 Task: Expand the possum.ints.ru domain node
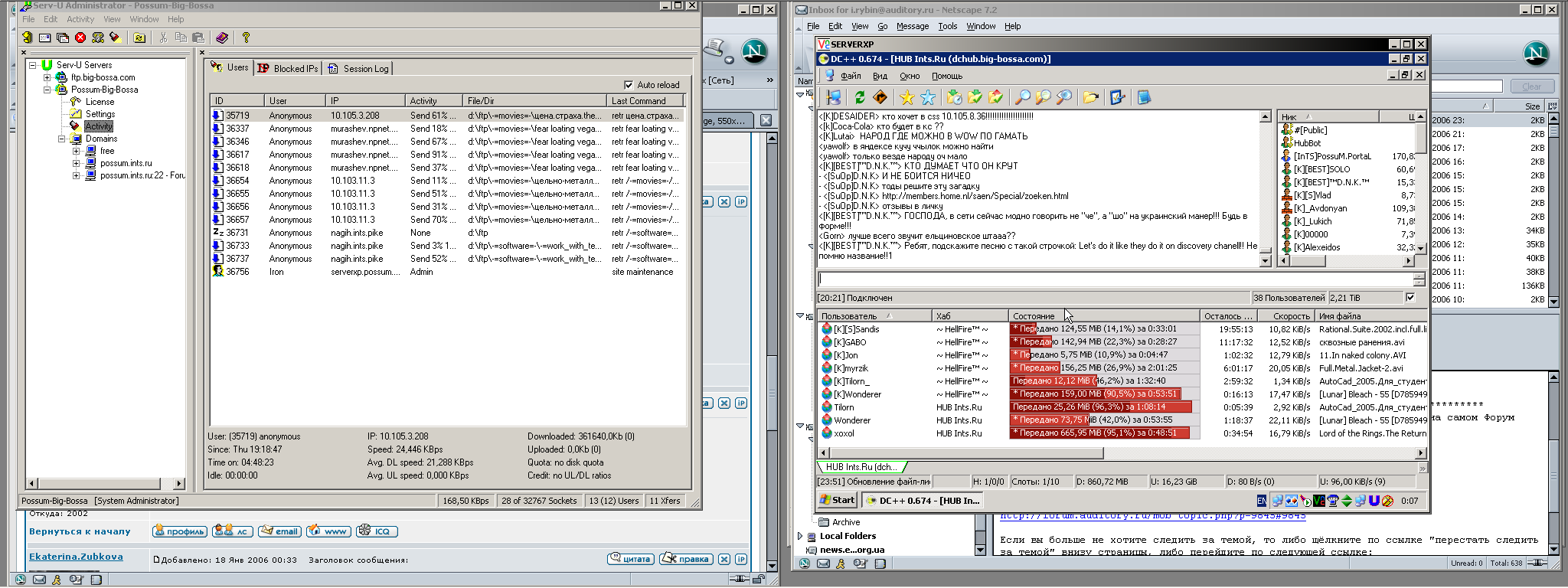pos(76,163)
